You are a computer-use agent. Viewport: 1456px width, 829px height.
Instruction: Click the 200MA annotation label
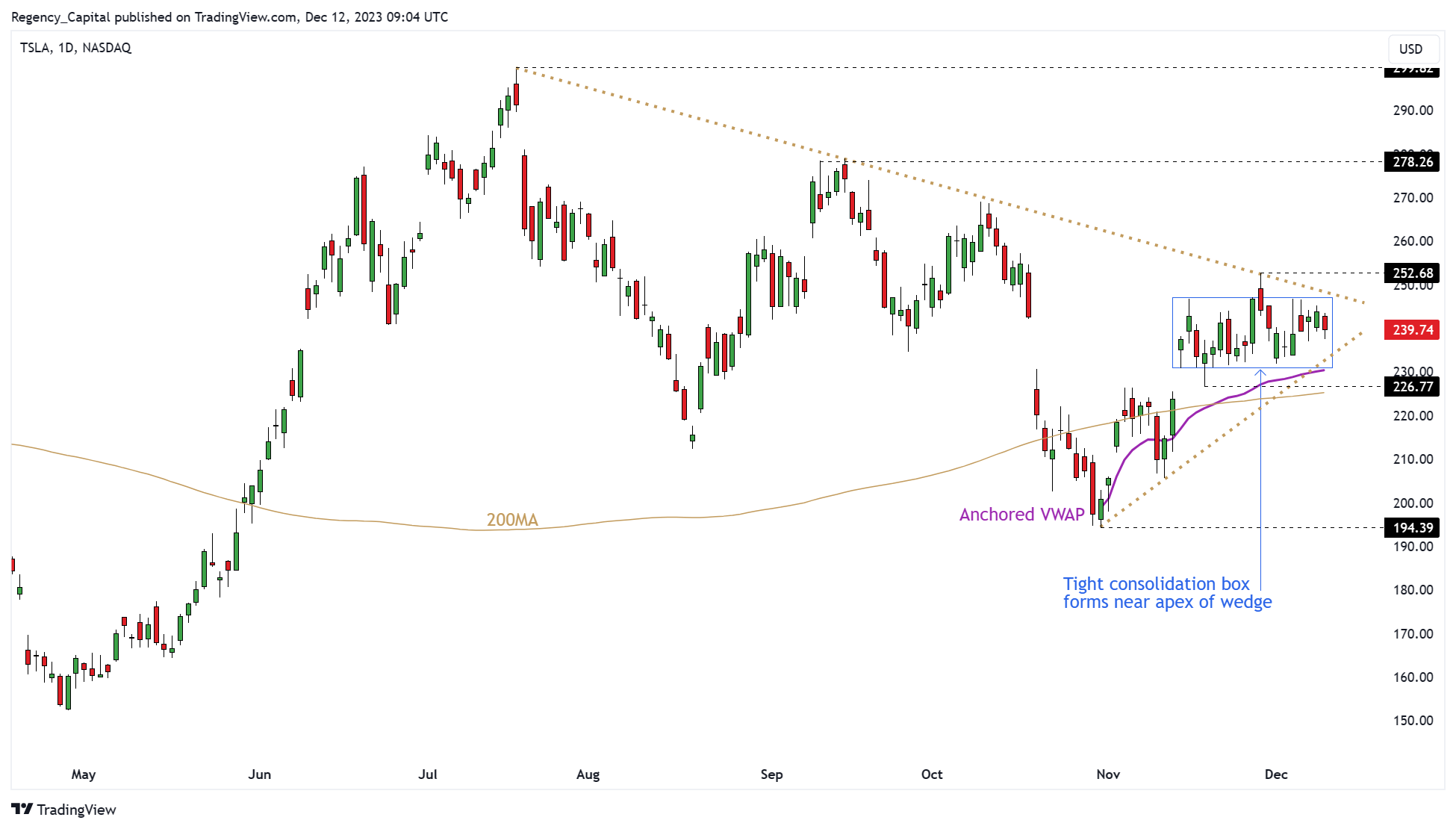click(x=512, y=520)
